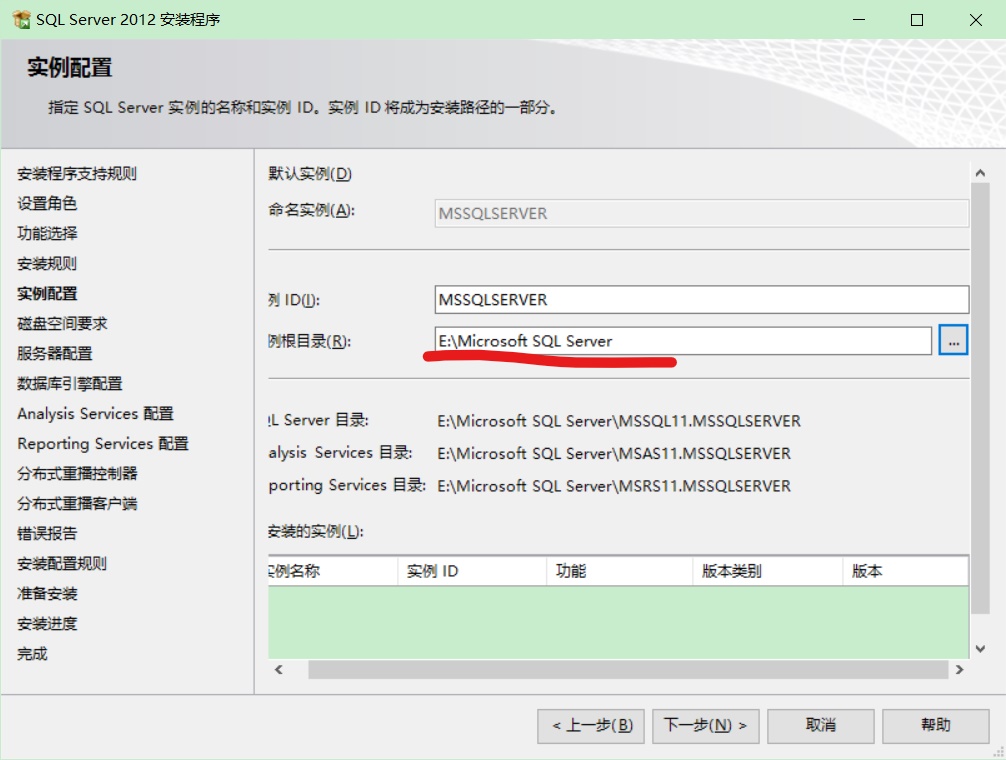Select the 磁盘空间要求 step

point(62,323)
